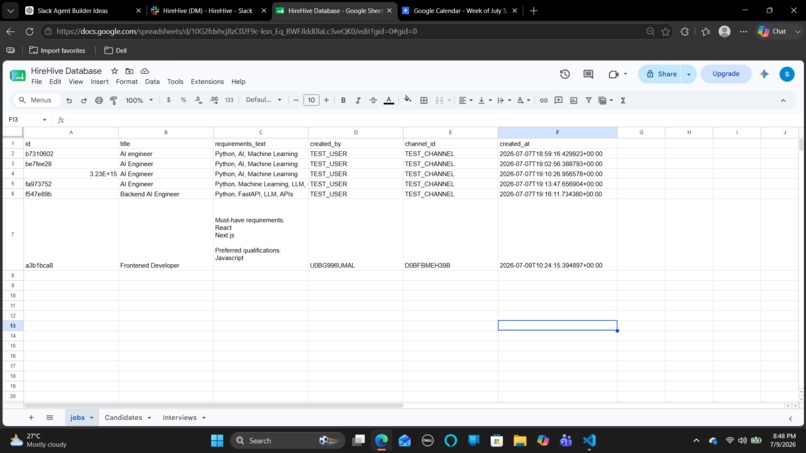Open the Windows Start button
806x453 pixels.
tap(217, 441)
